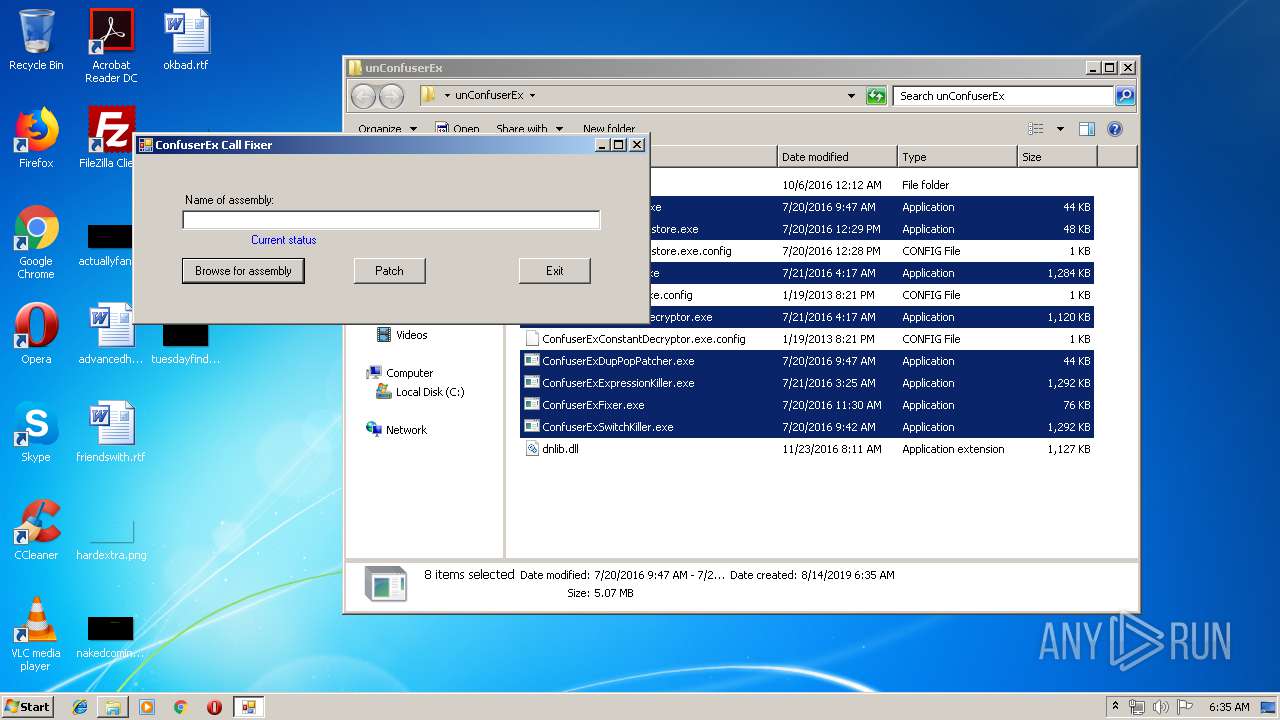Expand the address bar history dropdown
Image resolution: width=1280 pixels, height=720 pixels.
[851, 96]
